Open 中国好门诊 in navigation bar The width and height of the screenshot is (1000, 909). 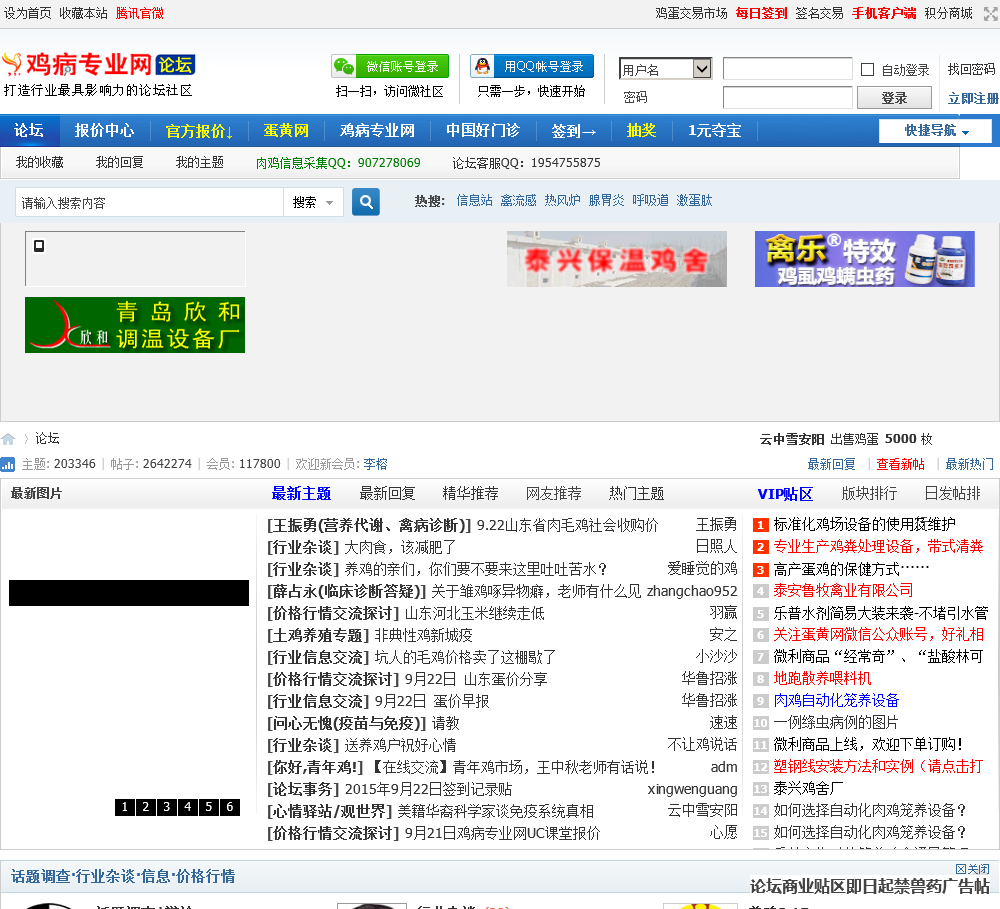click(483, 131)
